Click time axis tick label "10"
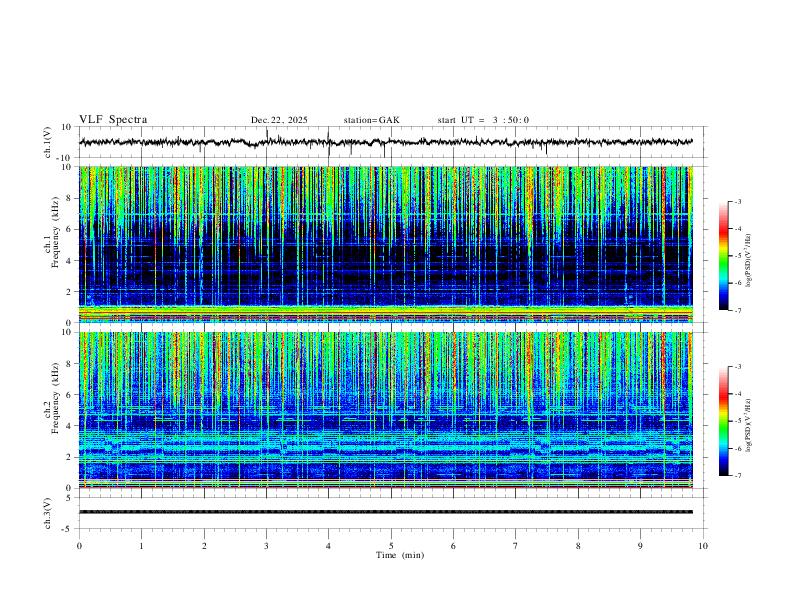Screen dimensions: 792x612 [x=703, y=546]
